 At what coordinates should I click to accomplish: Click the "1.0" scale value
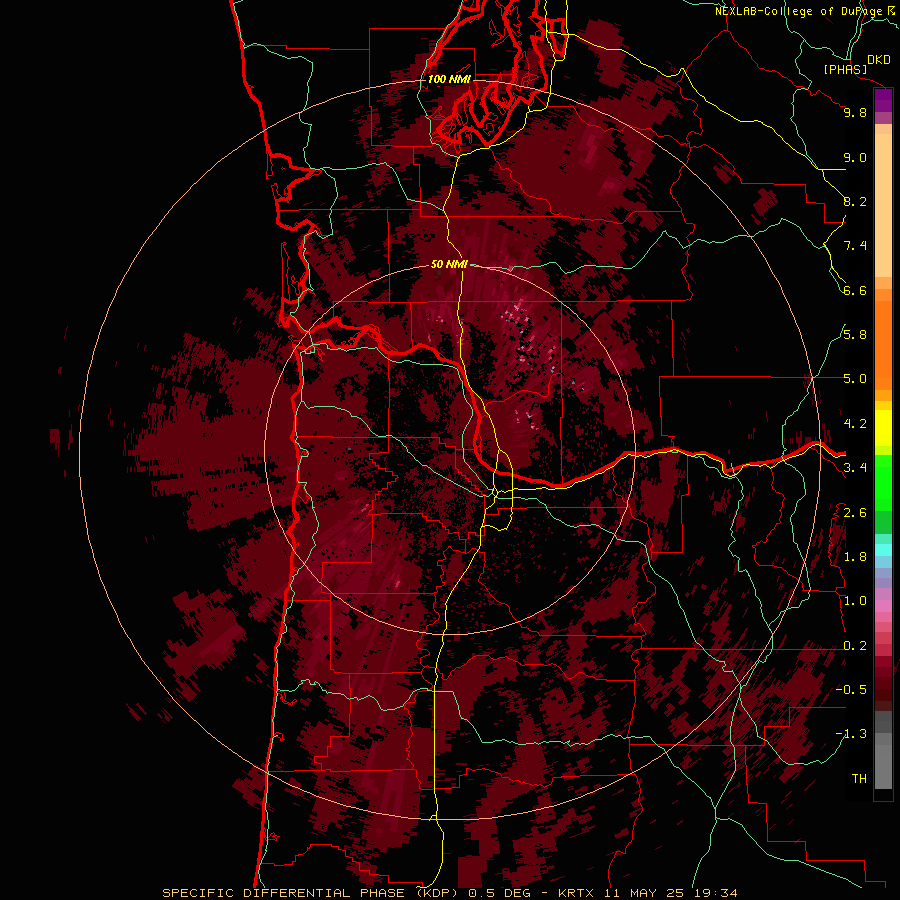(x=855, y=601)
